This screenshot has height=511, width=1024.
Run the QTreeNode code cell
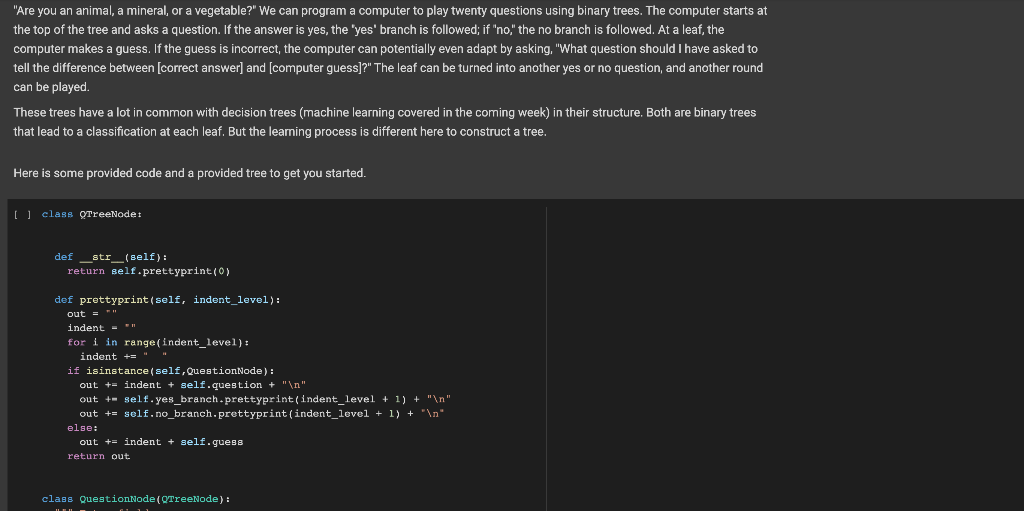coord(22,214)
